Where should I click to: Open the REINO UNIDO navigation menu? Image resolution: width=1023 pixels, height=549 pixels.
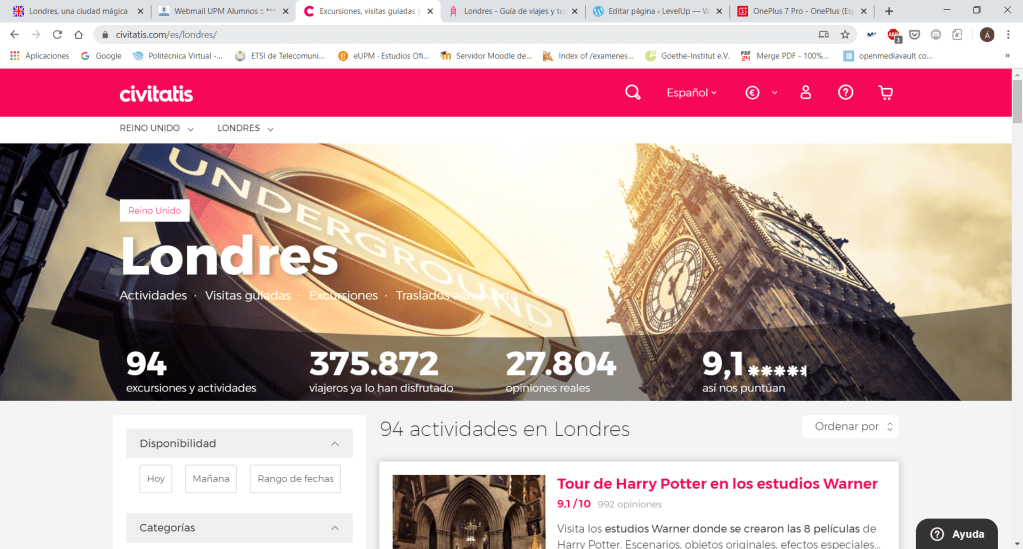click(x=157, y=129)
